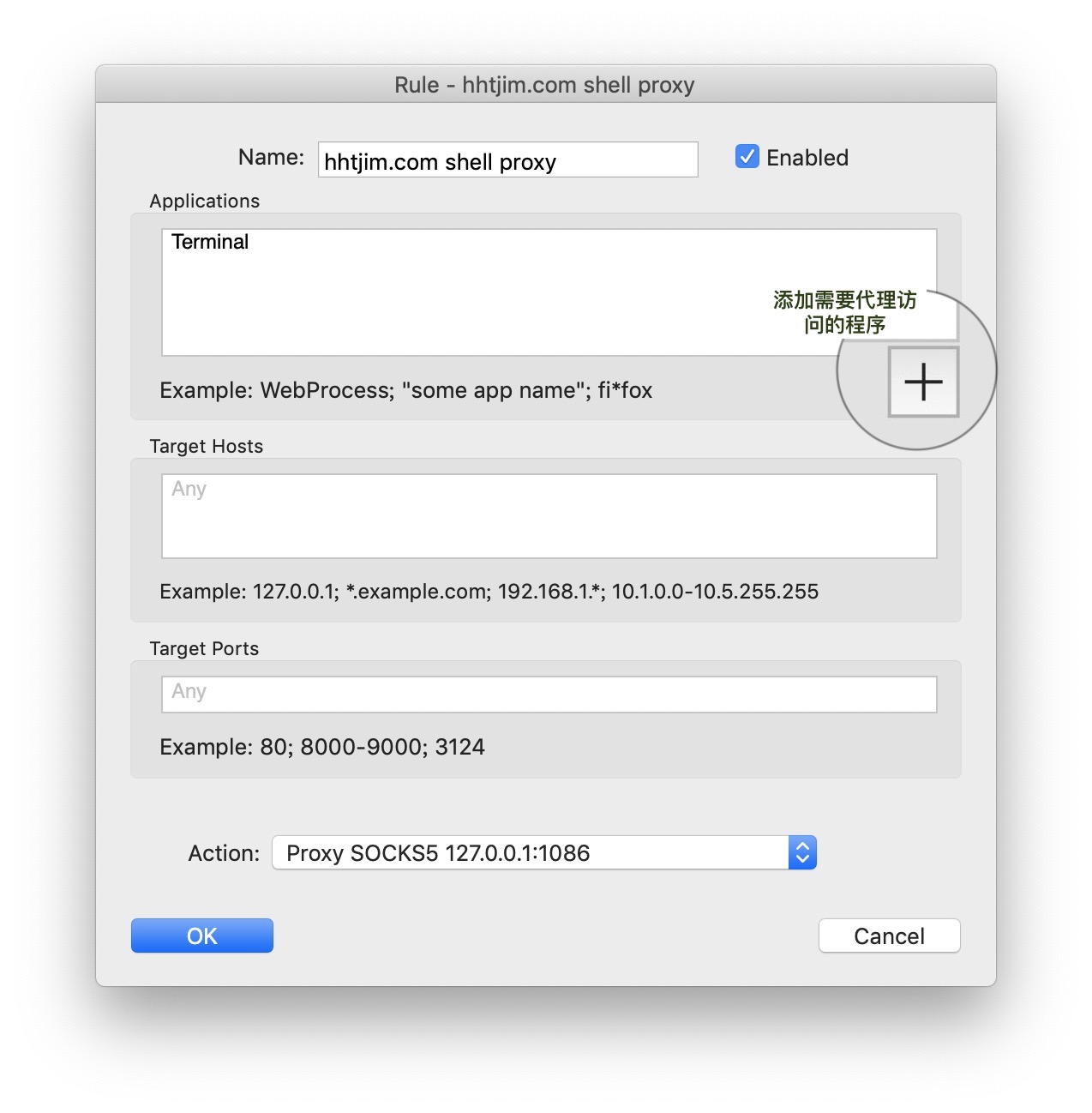Confirm the rule with the OK button

tap(202, 936)
